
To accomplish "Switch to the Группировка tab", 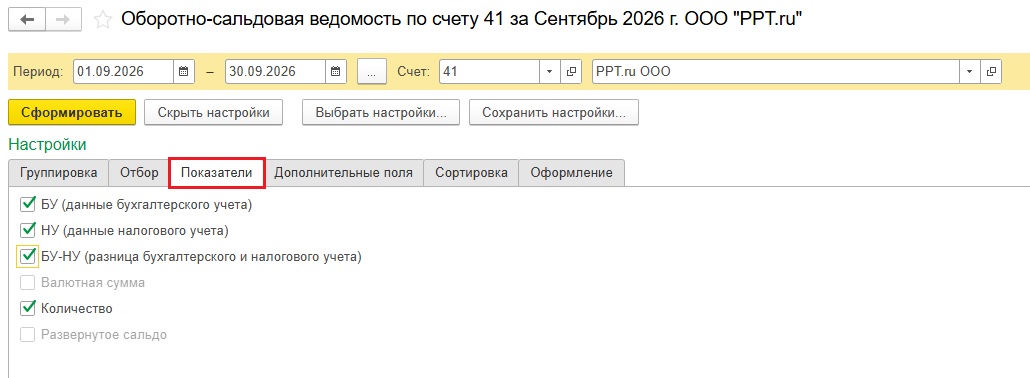I will [58, 173].
